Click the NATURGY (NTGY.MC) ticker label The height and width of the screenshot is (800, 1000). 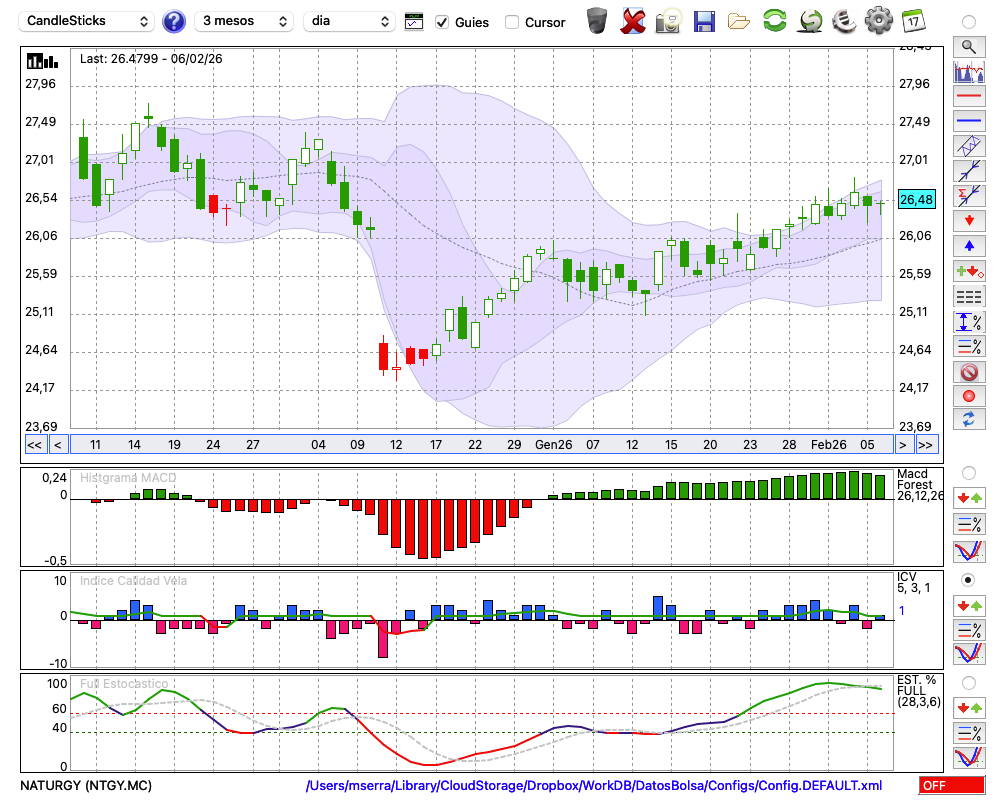coord(86,785)
